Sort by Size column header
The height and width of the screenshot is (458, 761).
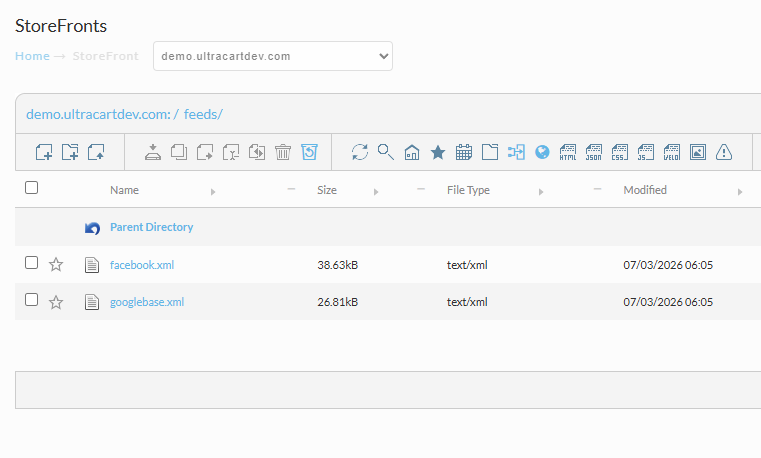pos(327,190)
